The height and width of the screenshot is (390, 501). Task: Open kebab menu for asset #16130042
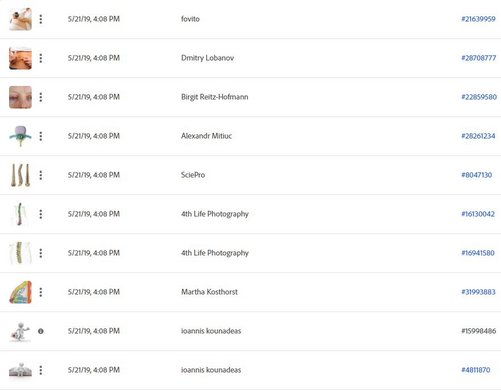41,214
